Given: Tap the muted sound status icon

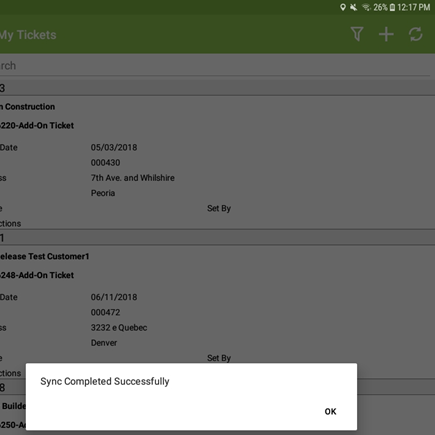Looking at the screenshot, I should pos(354,7).
